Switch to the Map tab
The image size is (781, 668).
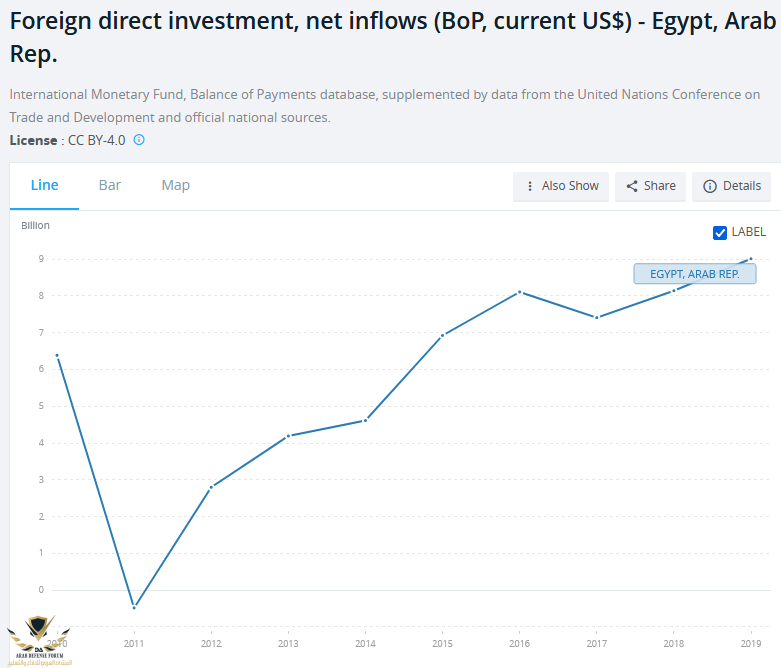pyautogui.click(x=175, y=185)
